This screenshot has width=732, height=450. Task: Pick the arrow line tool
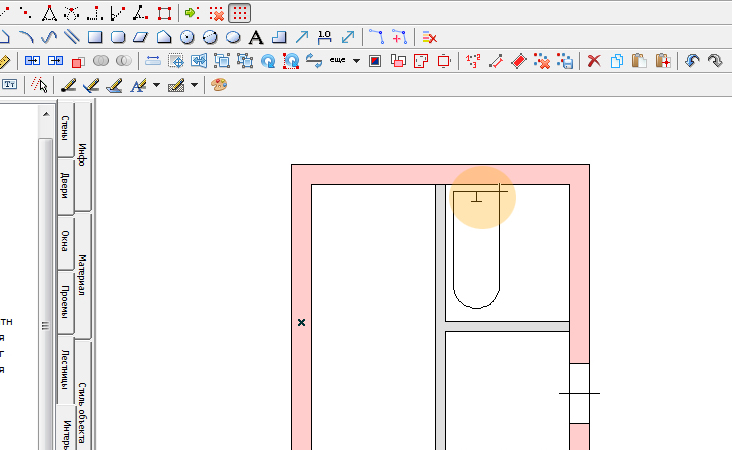point(302,37)
